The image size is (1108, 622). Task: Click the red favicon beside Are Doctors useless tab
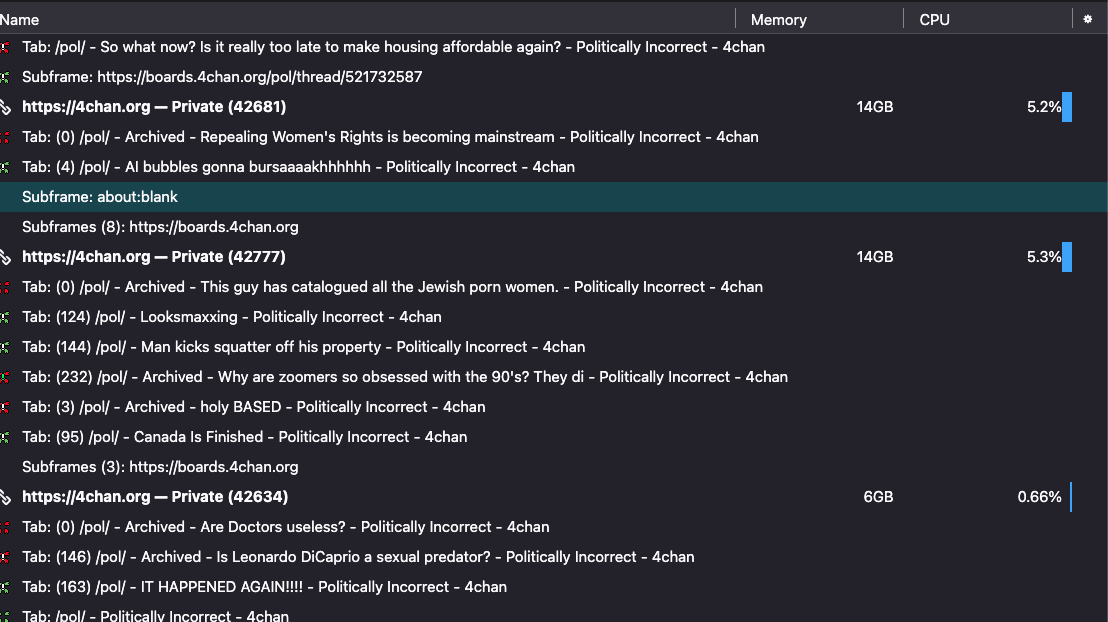(5, 527)
